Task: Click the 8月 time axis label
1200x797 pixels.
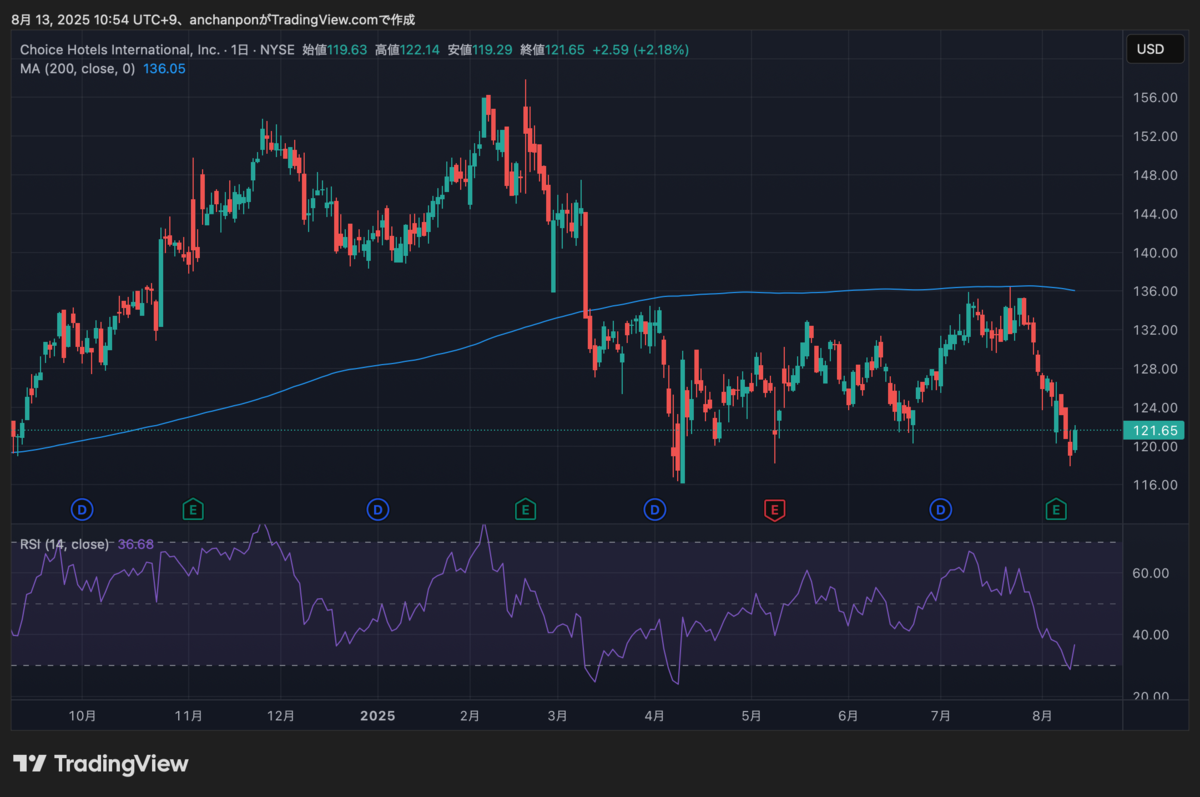Action: click(x=1042, y=716)
